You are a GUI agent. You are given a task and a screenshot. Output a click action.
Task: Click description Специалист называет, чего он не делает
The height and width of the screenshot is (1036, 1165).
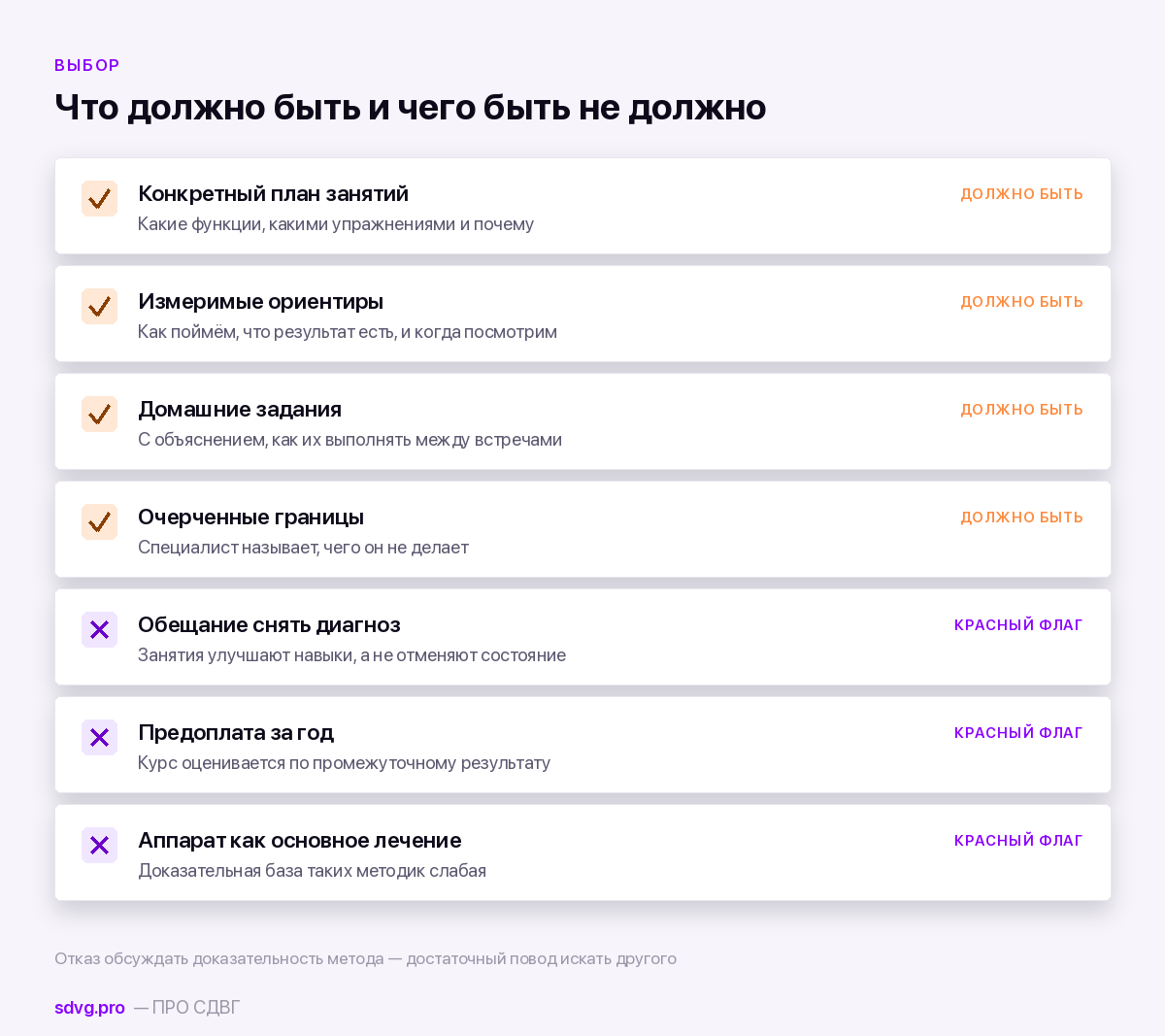click(303, 548)
